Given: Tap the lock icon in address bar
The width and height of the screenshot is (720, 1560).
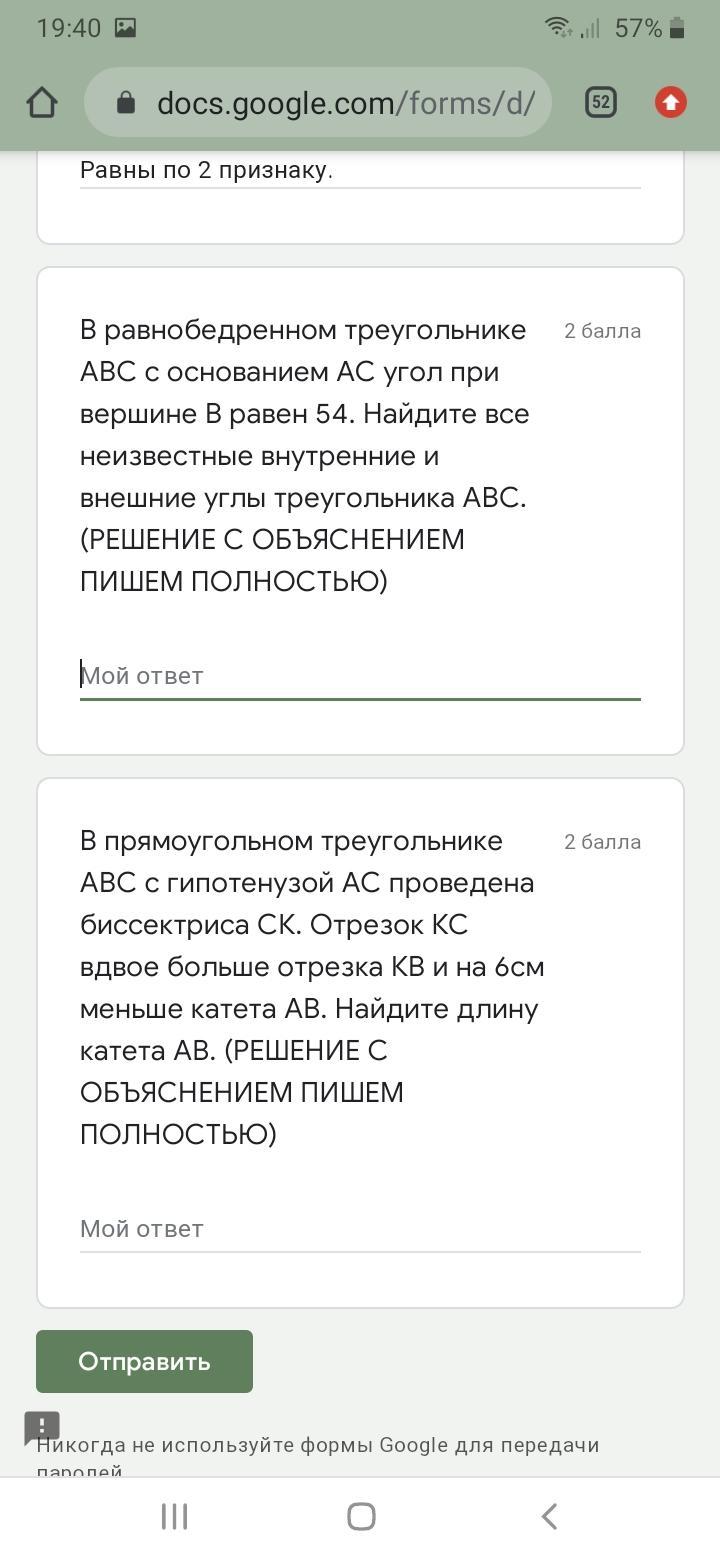Looking at the screenshot, I should point(126,102).
